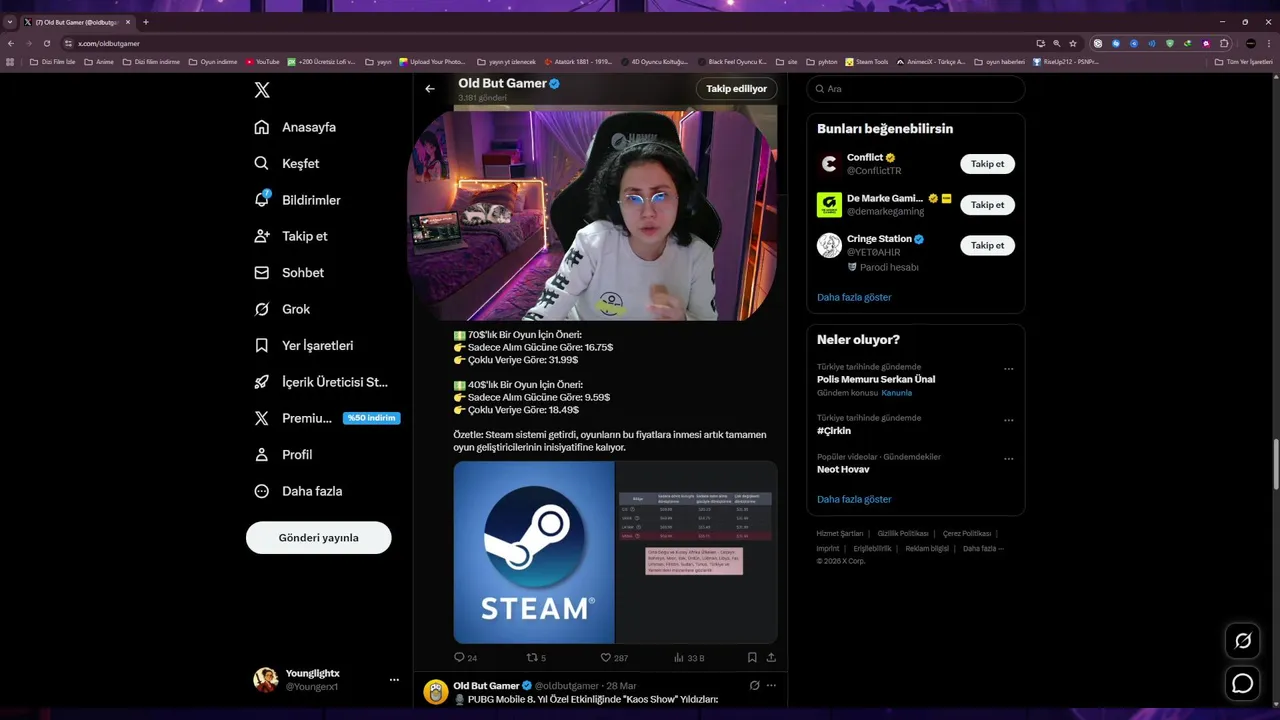Click the page scrollbar thumb
Viewport: 1280px width, 720px height.
coord(1275,463)
